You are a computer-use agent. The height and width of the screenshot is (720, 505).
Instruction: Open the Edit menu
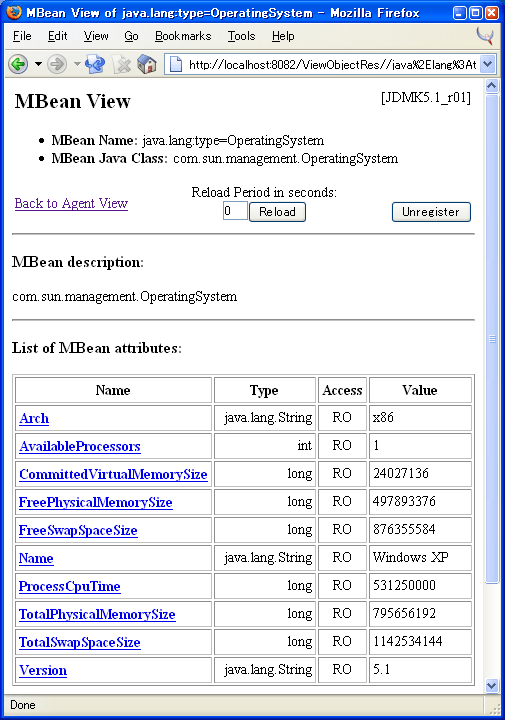coord(57,36)
